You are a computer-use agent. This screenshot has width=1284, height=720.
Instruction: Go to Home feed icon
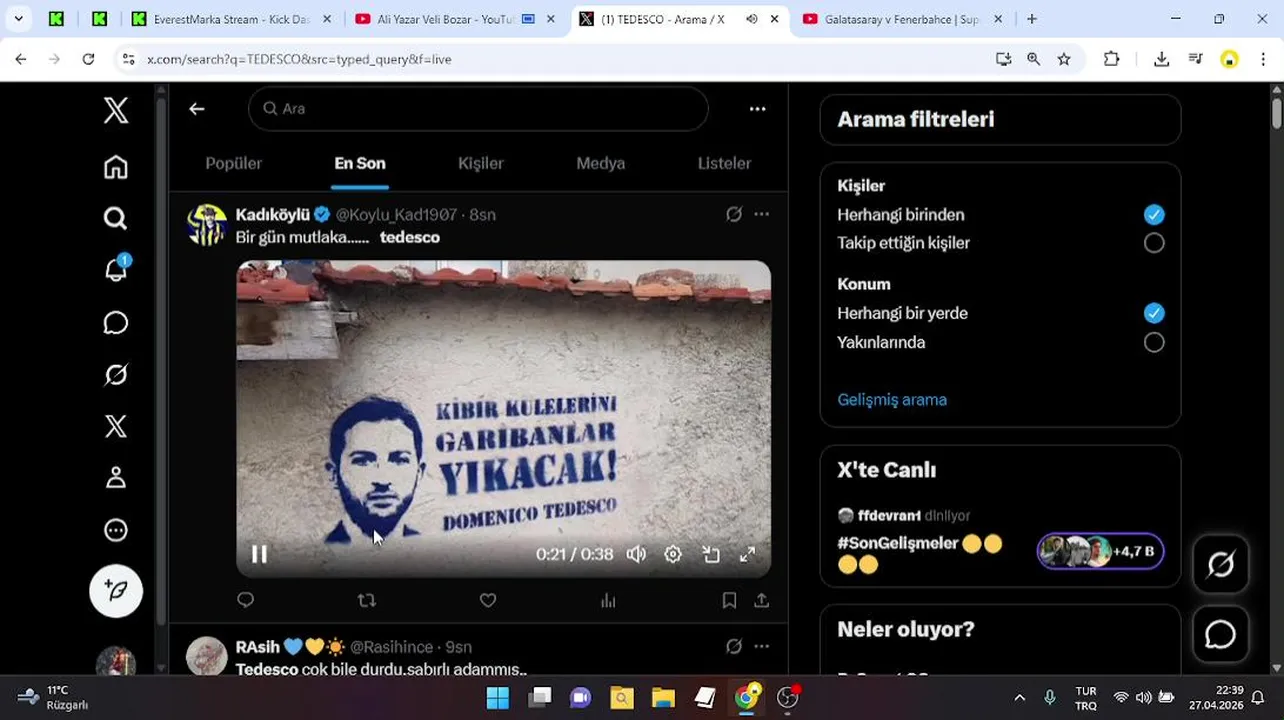[116, 167]
